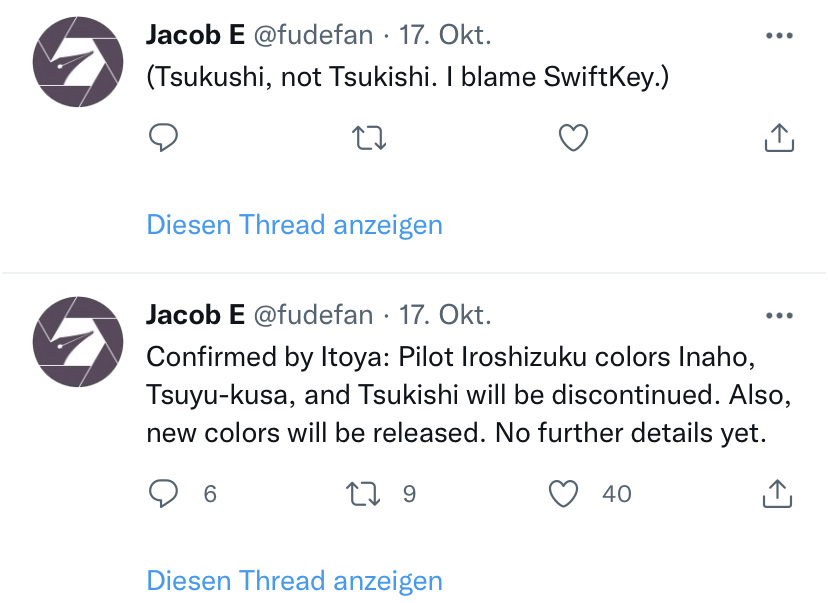Open the 17. Okt. timestamp on second tweet

click(x=445, y=315)
